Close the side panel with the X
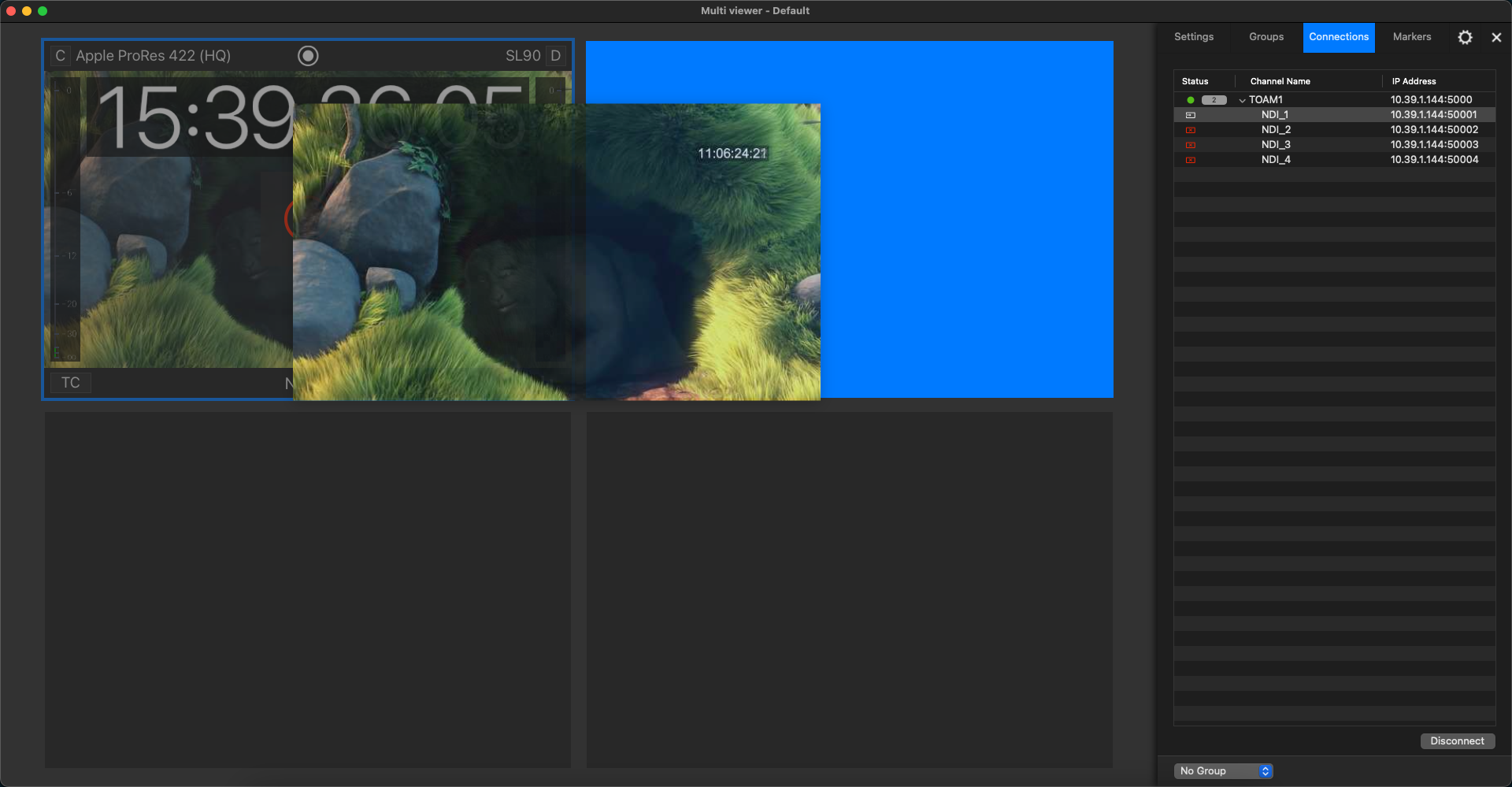The width and height of the screenshot is (1512, 787). click(x=1496, y=37)
